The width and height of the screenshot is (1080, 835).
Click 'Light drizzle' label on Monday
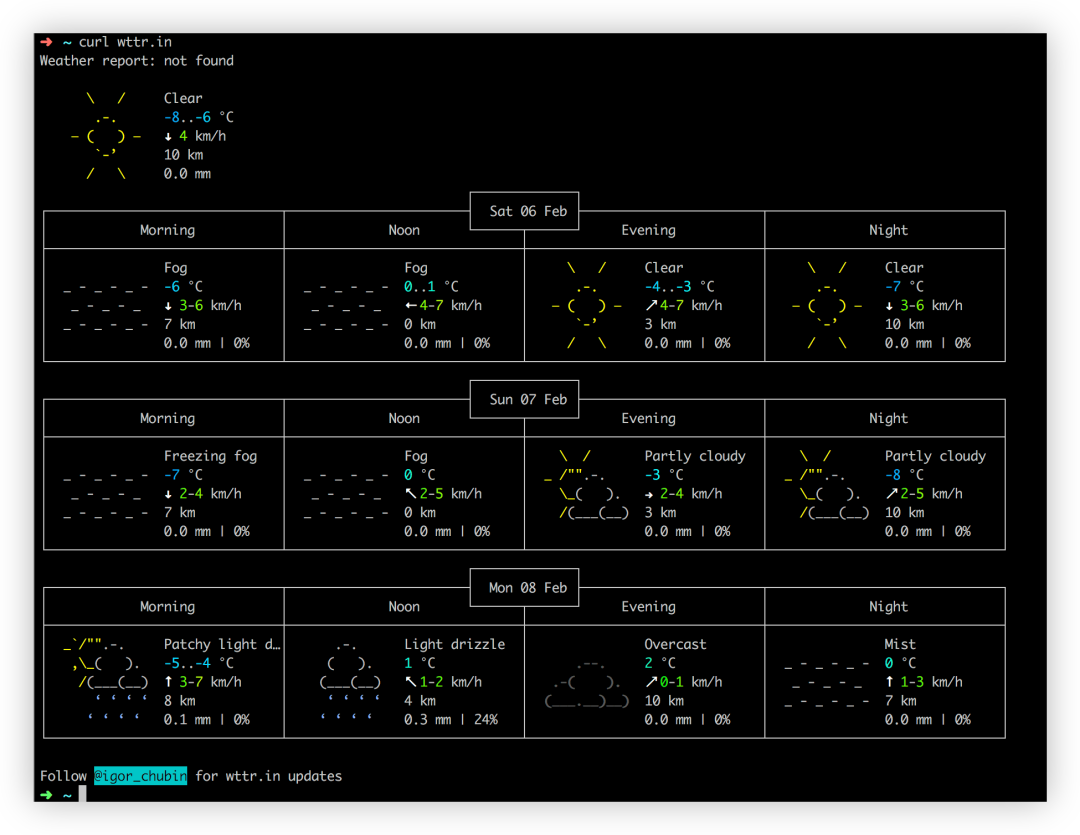pos(455,644)
